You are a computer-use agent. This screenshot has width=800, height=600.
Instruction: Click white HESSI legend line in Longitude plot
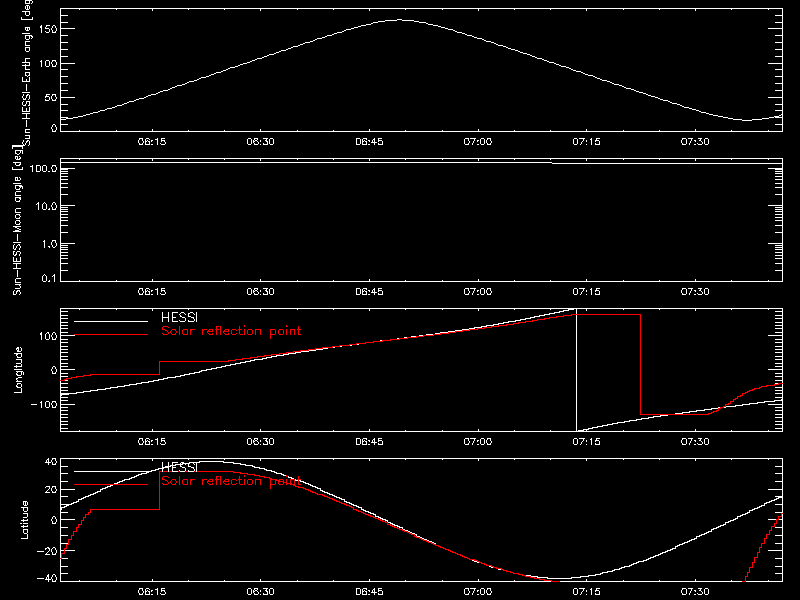coord(111,321)
